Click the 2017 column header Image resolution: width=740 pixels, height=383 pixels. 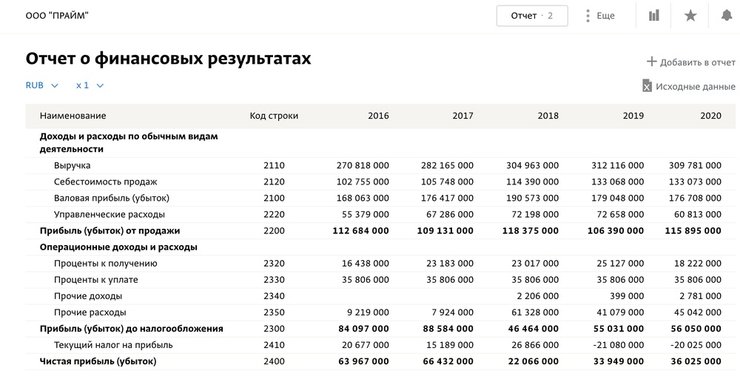tap(463, 116)
